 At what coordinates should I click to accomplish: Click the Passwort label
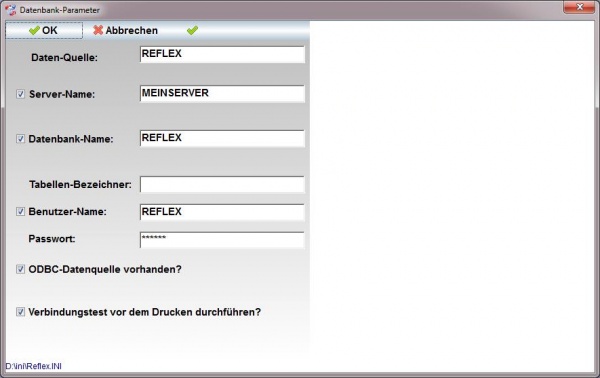click(x=52, y=239)
